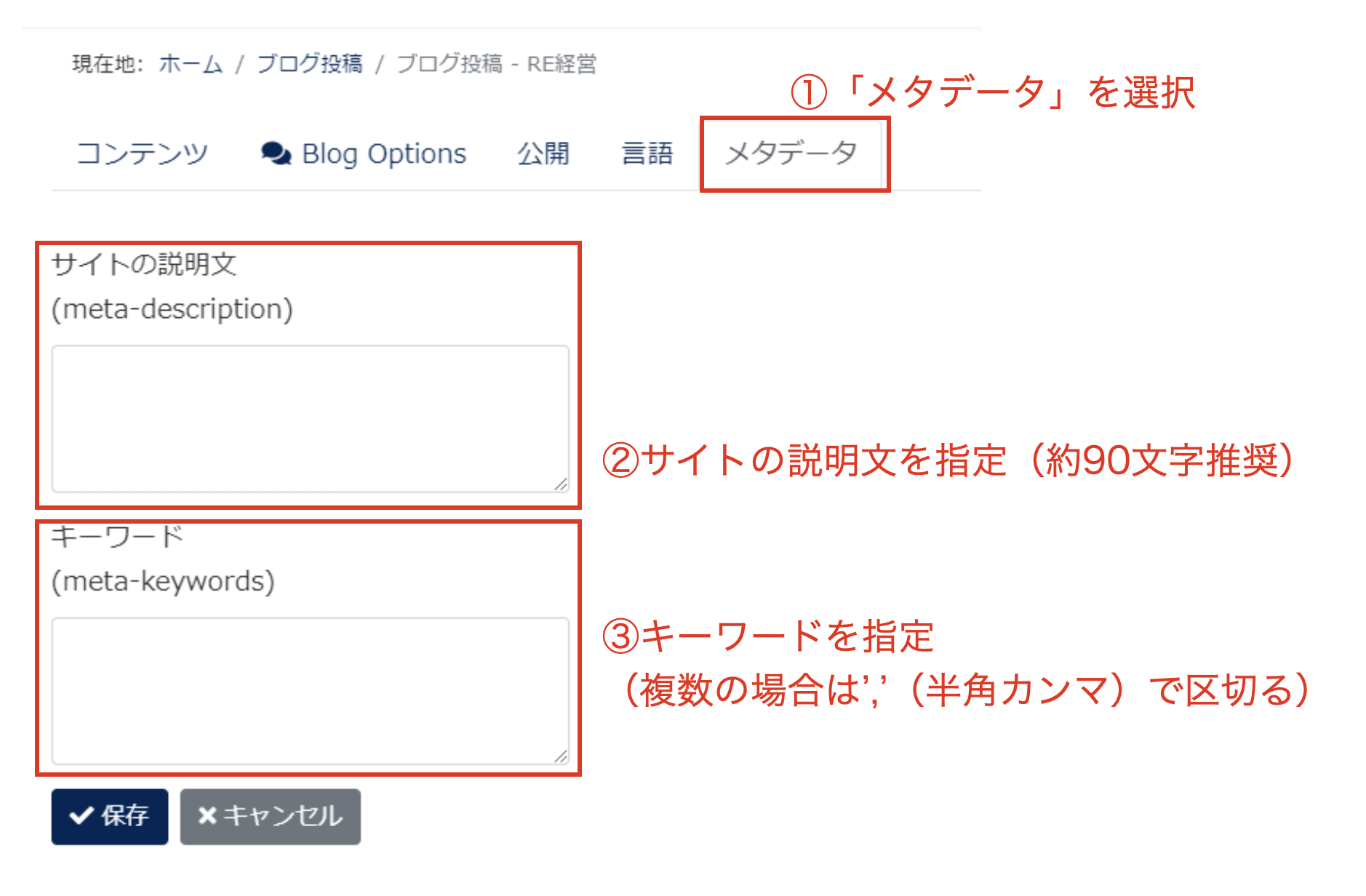Select the 公開 tab

tap(543, 154)
